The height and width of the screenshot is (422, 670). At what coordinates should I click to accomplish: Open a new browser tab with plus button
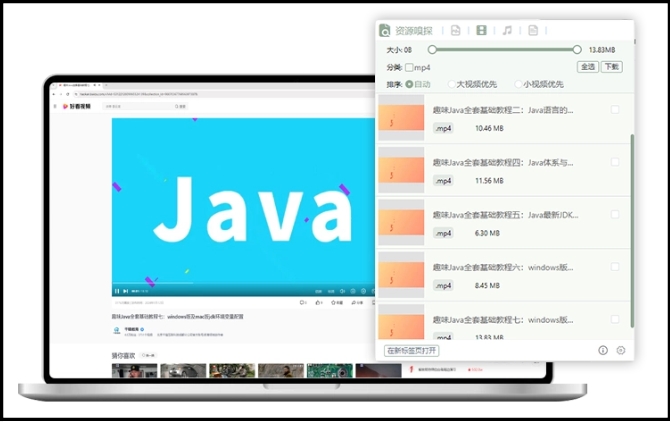(x=106, y=85)
